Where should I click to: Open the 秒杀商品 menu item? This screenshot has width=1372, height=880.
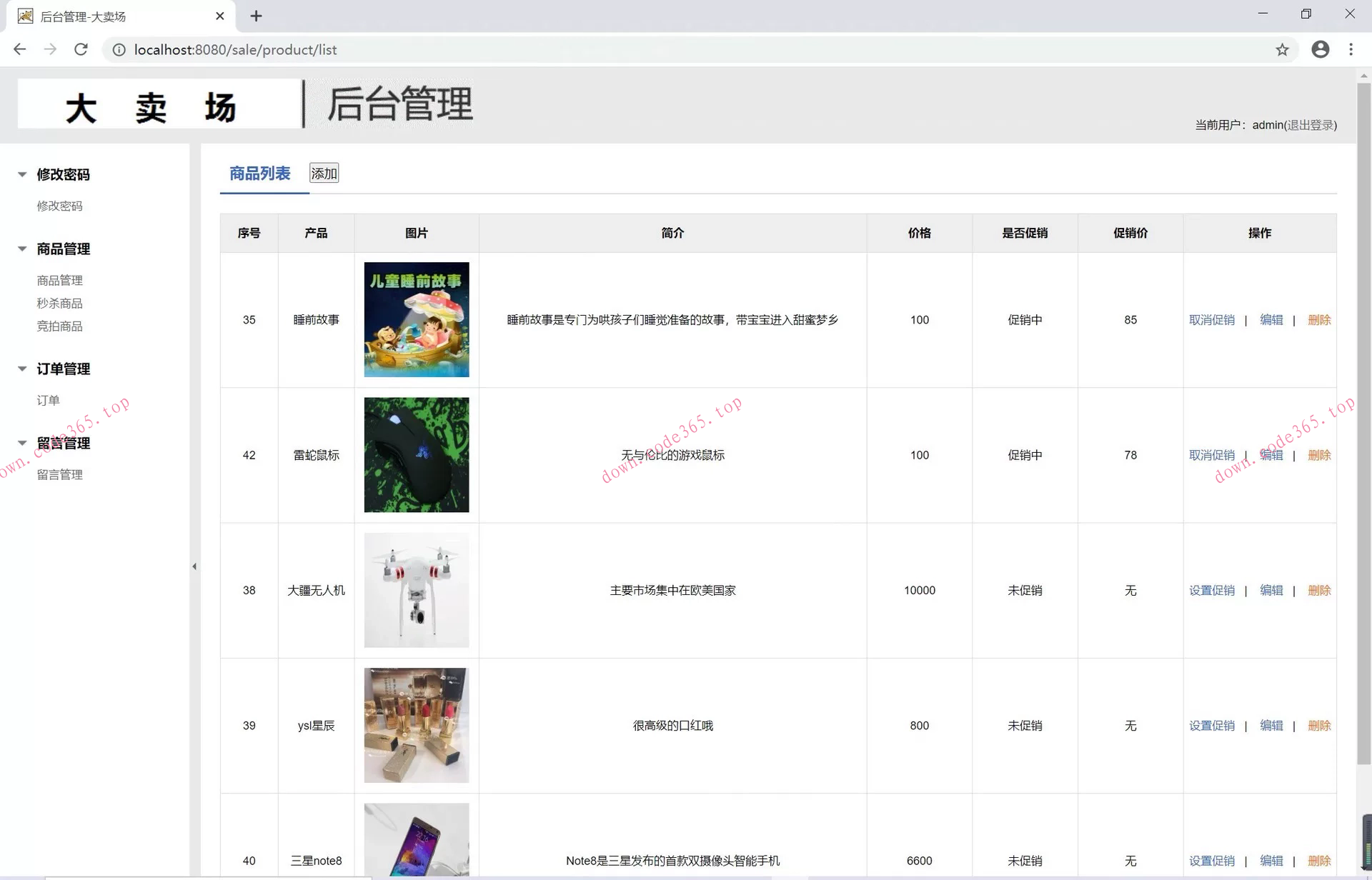[x=59, y=303]
